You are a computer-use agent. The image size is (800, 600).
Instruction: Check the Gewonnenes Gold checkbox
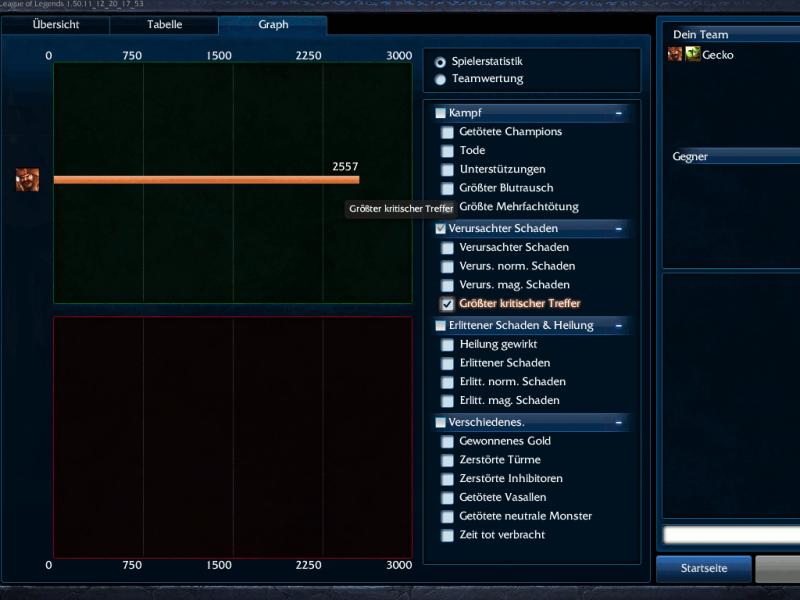pos(448,441)
